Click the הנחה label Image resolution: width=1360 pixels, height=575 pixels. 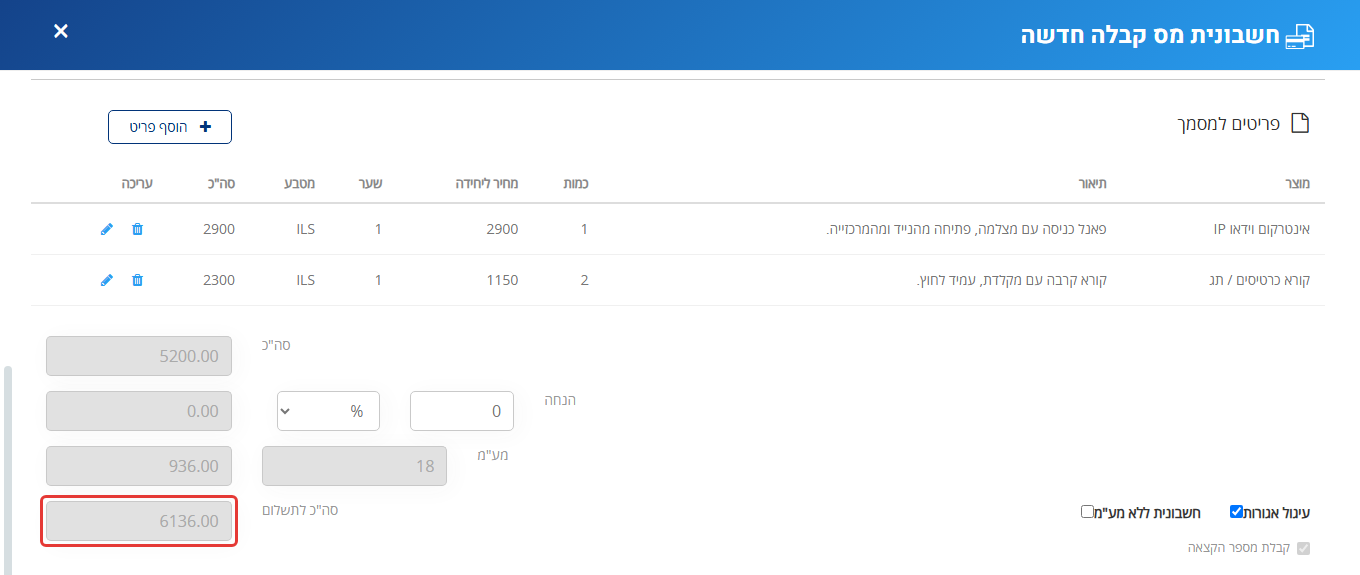559,400
